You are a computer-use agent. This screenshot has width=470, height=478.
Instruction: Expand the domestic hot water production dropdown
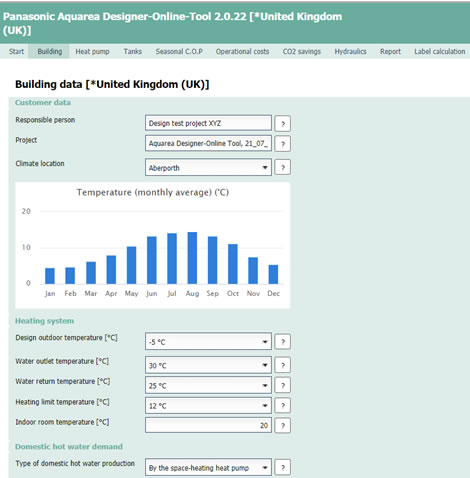[x=208, y=467]
